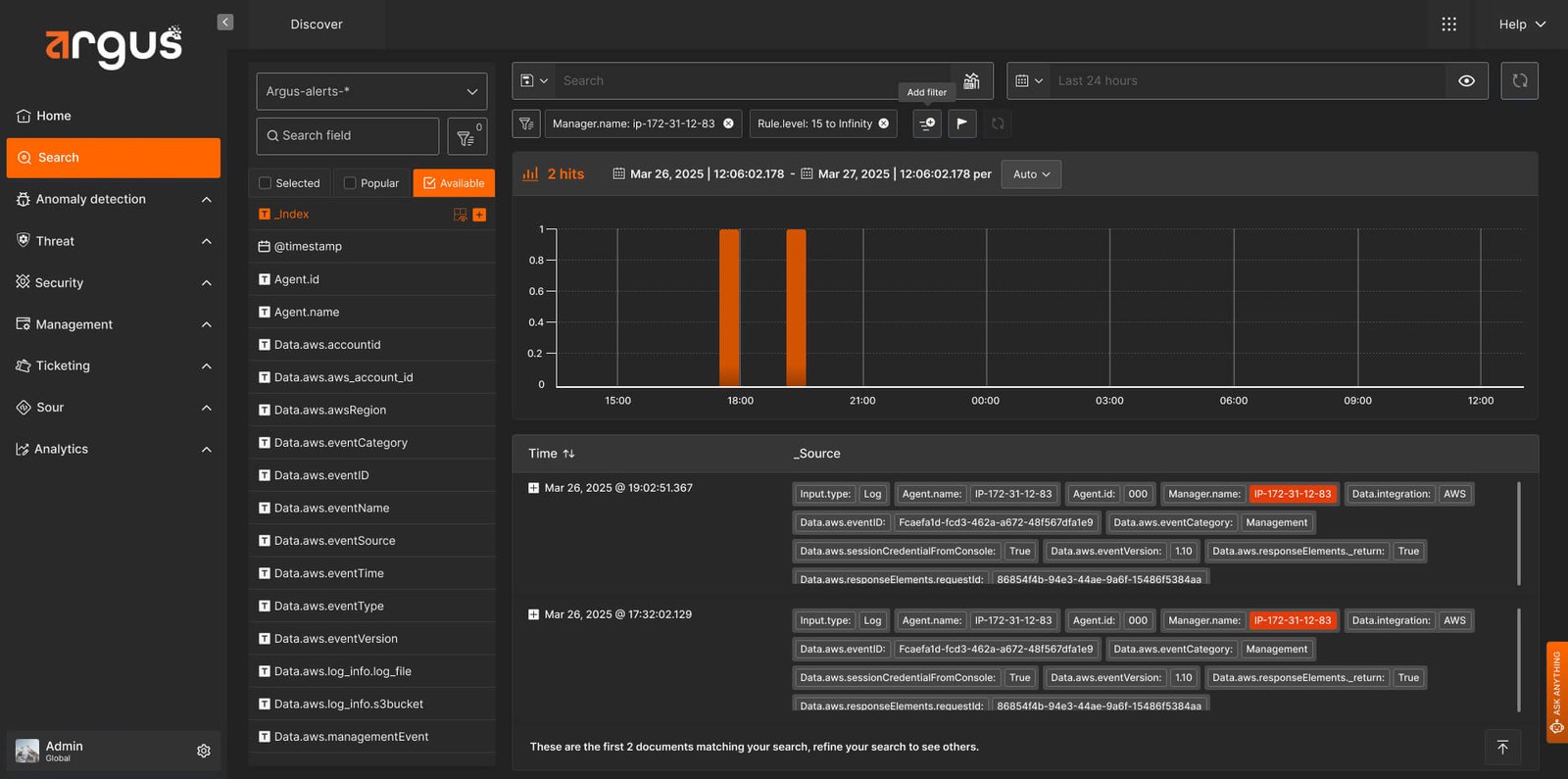Tick the Selected checkbox
This screenshot has width=1568, height=779.
(x=265, y=183)
